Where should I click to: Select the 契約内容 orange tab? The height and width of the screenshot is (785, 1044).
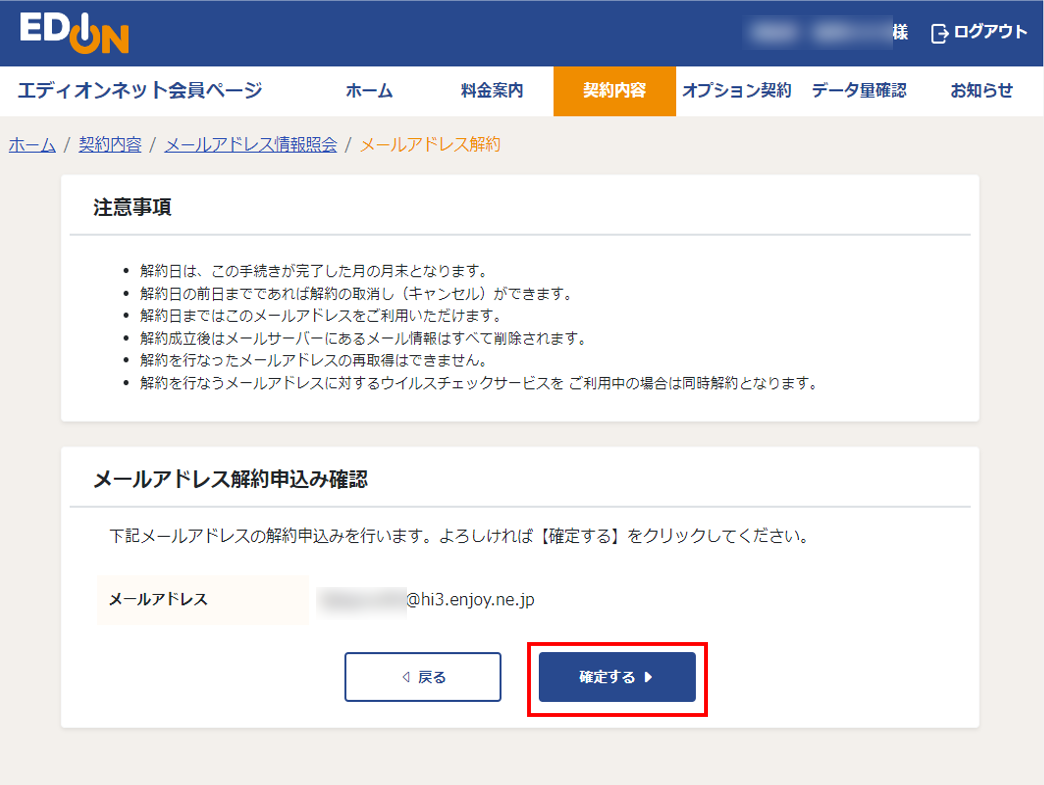[x=614, y=91]
